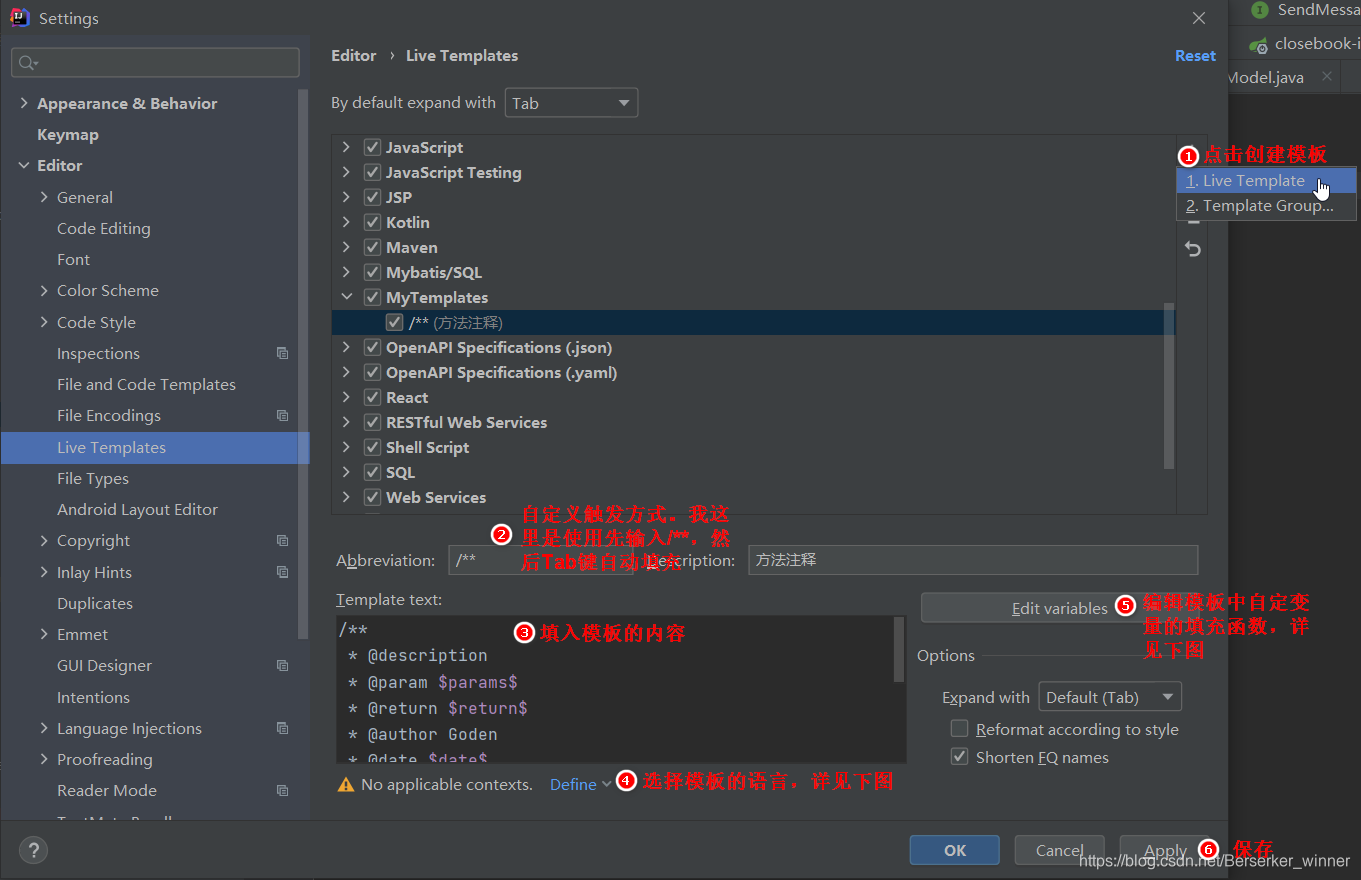Click the project-level icon next to Language Injections
This screenshot has width=1361, height=880.
click(x=282, y=728)
